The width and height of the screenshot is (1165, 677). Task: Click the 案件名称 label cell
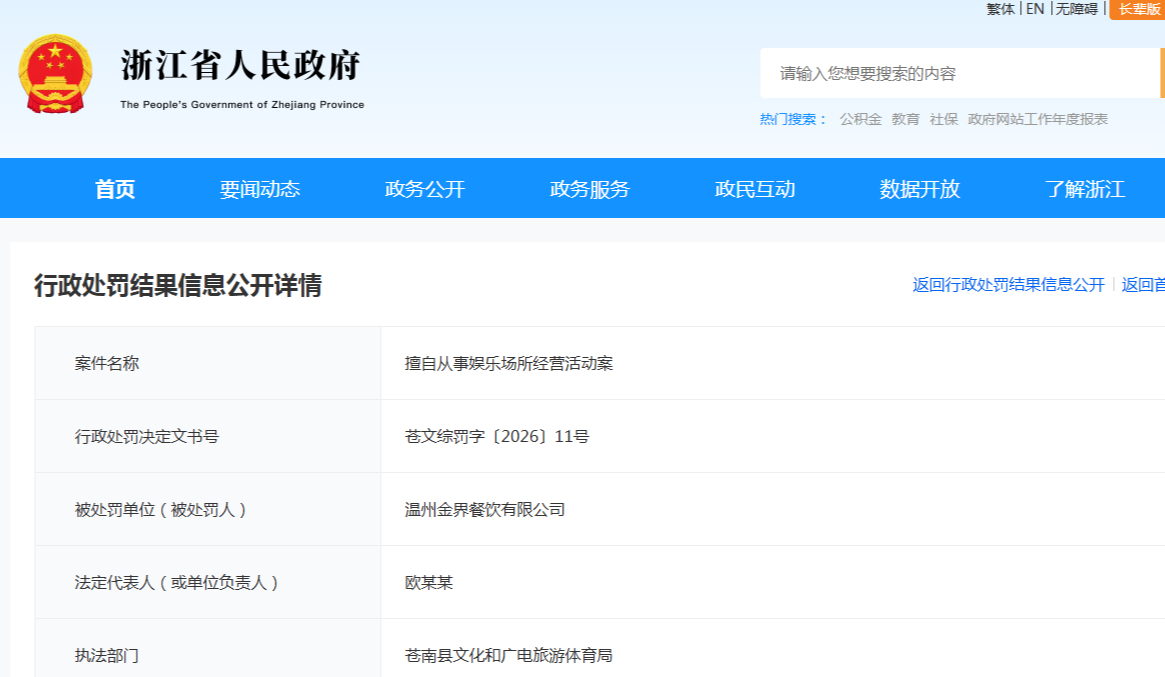pos(208,363)
